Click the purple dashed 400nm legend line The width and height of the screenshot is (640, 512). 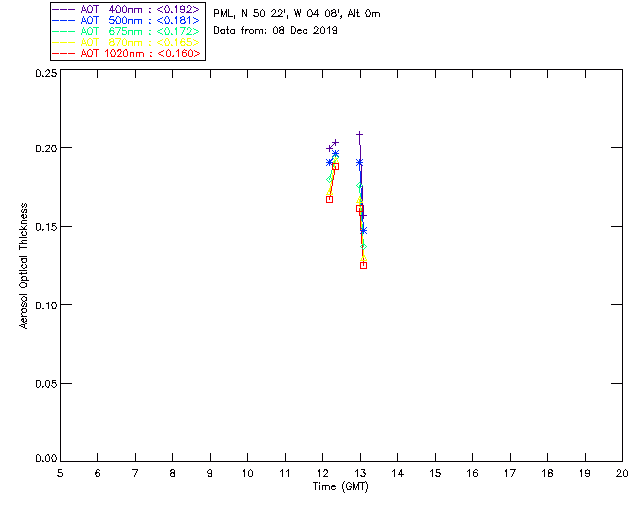tap(64, 9)
